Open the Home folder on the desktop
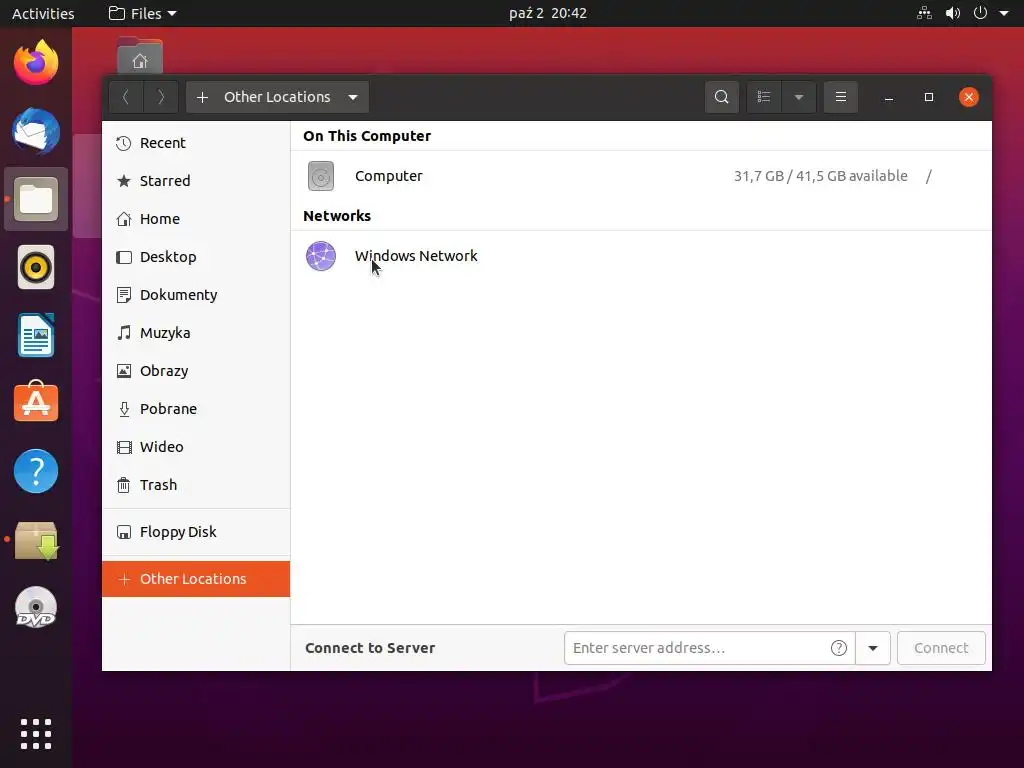The height and width of the screenshot is (768, 1024). 140,57
